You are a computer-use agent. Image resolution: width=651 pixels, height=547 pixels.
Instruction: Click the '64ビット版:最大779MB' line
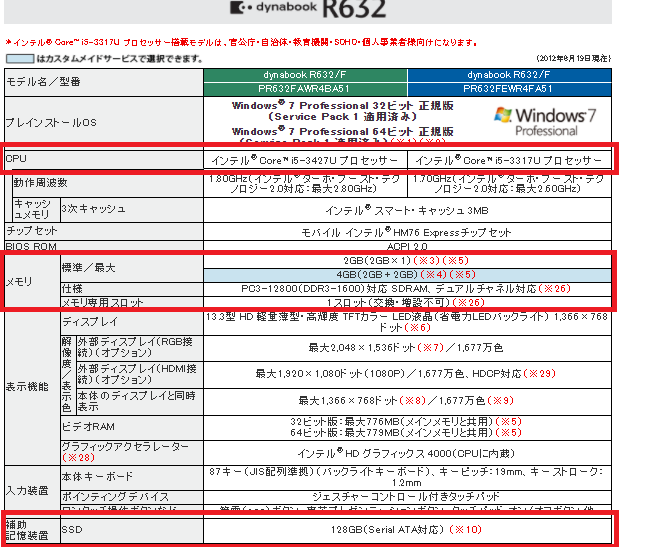(x=406, y=432)
